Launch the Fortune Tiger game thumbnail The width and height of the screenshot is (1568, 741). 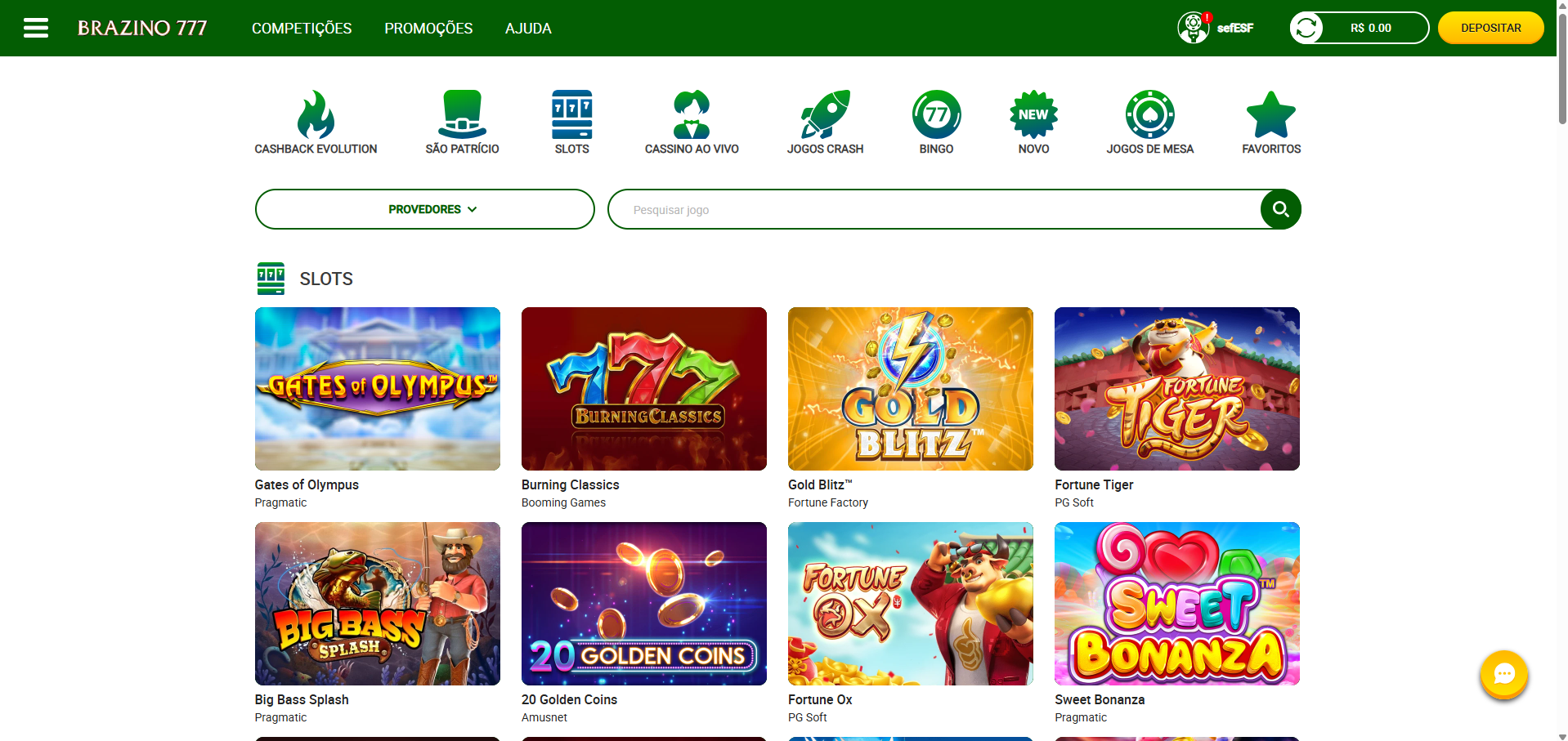(1176, 388)
